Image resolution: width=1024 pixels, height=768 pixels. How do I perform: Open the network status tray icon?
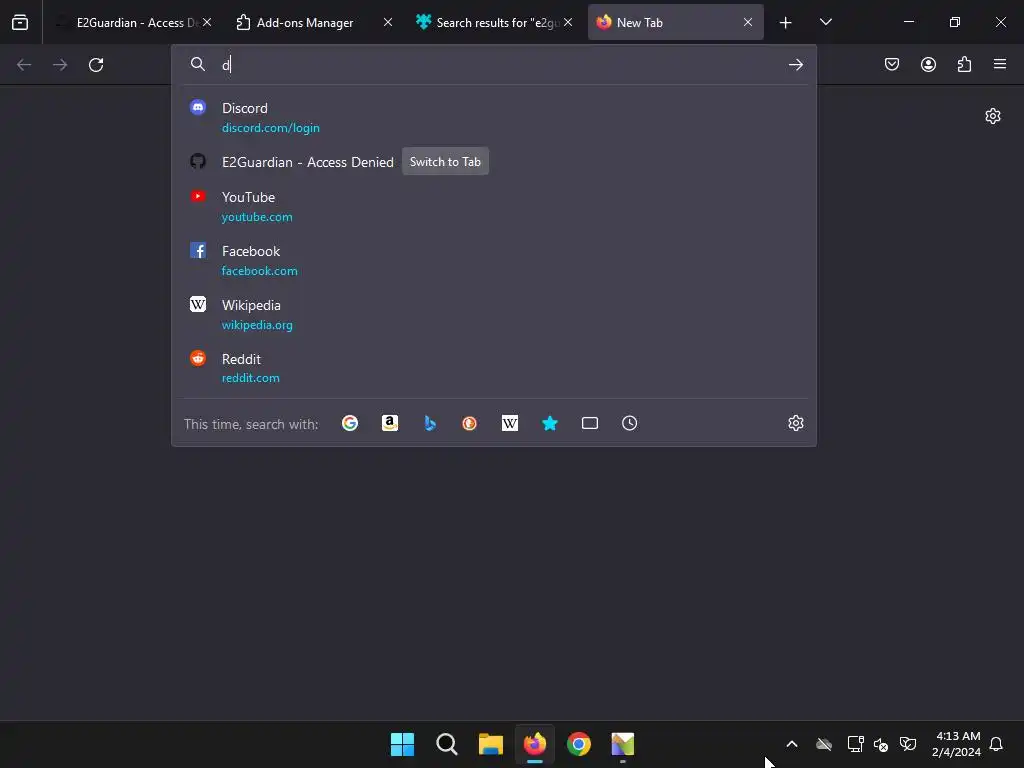856,744
